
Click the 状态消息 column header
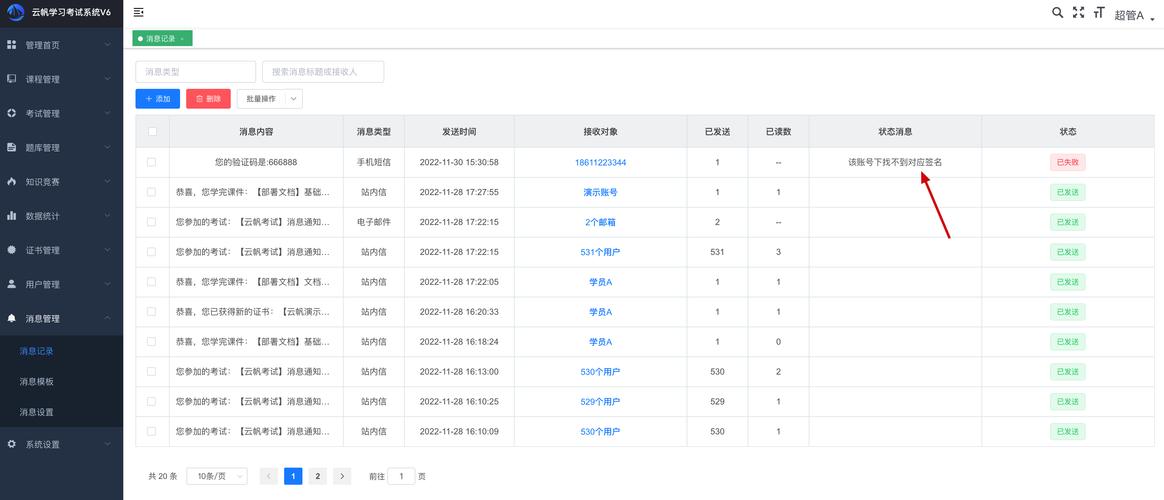(895, 131)
